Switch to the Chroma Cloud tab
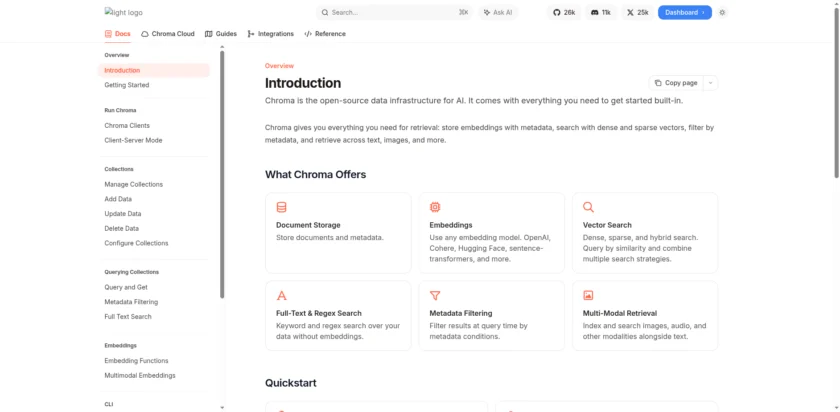The width and height of the screenshot is (840, 412). point(168,34)
